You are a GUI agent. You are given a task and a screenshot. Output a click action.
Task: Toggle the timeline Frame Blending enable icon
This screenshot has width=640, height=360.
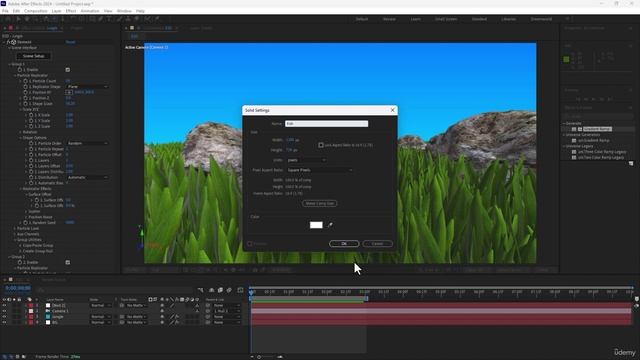tap(220, 290)
